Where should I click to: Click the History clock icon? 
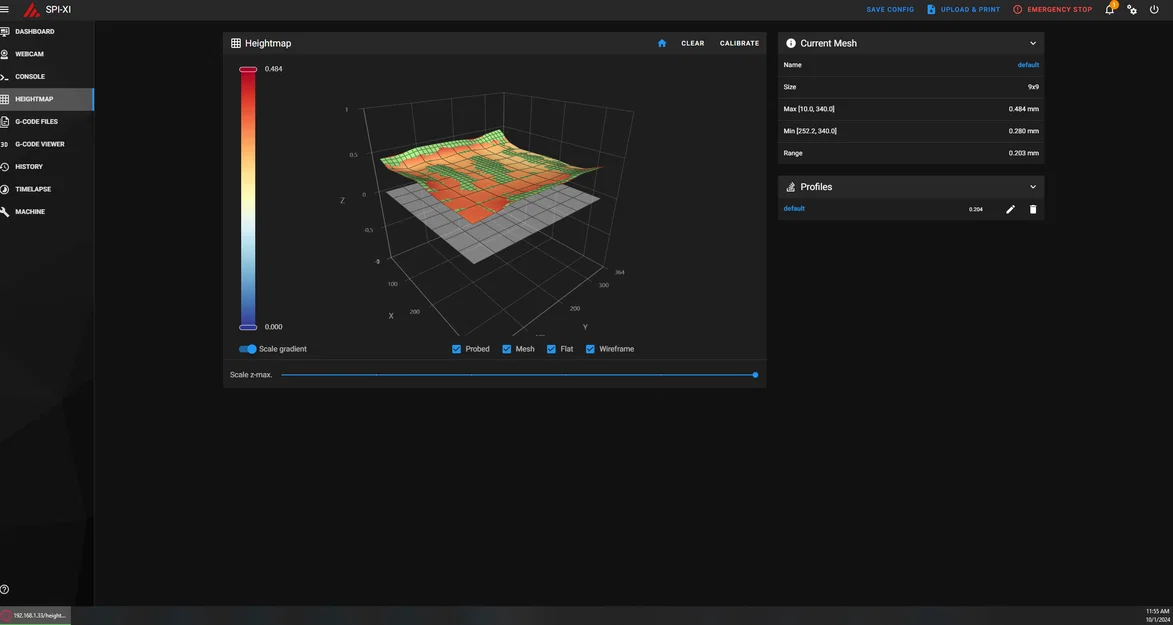4,166
